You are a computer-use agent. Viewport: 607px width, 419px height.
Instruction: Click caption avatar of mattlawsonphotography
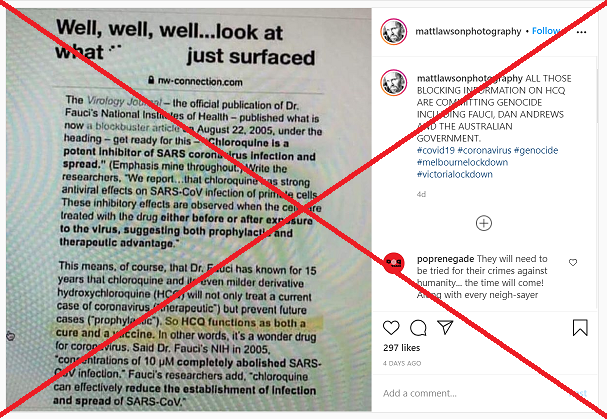point(394,83)
